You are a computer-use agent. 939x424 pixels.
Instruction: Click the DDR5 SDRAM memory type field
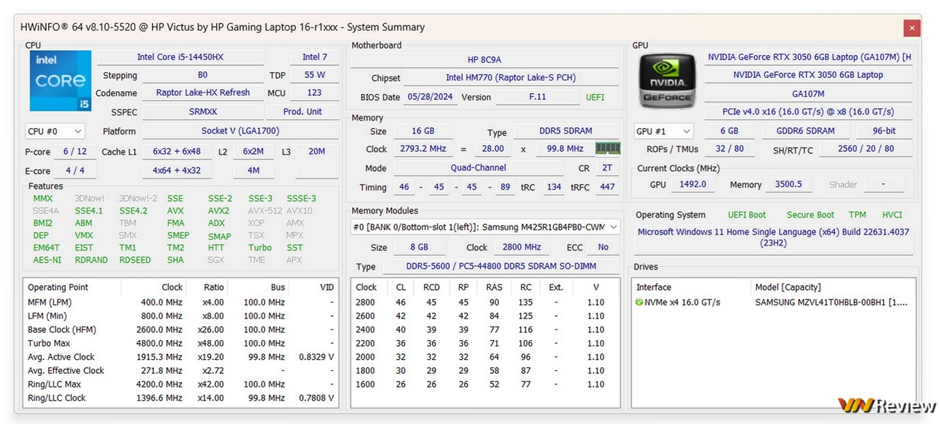(x=566, y=131)
